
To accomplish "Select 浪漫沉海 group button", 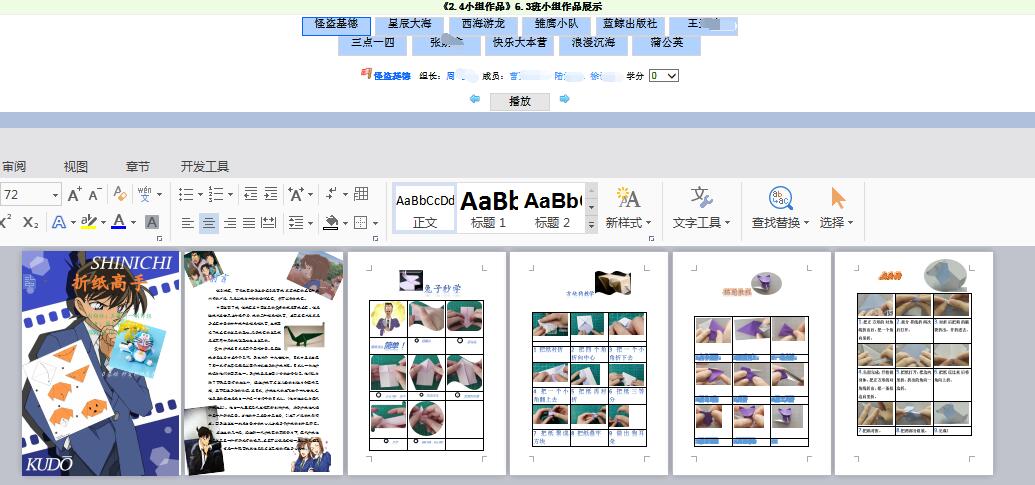I will pos(593,45).
